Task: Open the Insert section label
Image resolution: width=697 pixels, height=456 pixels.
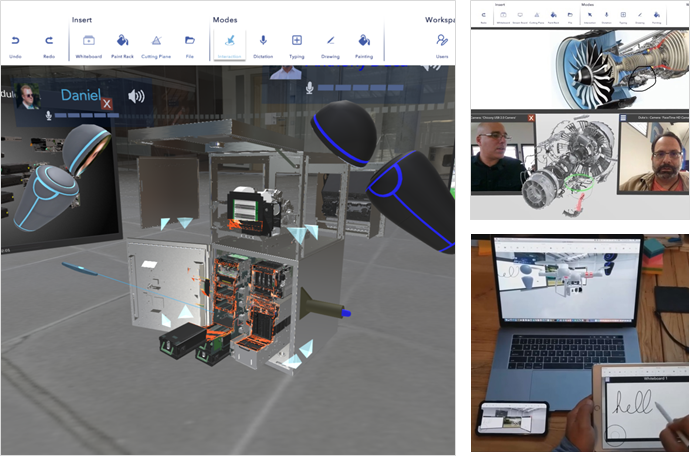Action: (x=82, y=20)
